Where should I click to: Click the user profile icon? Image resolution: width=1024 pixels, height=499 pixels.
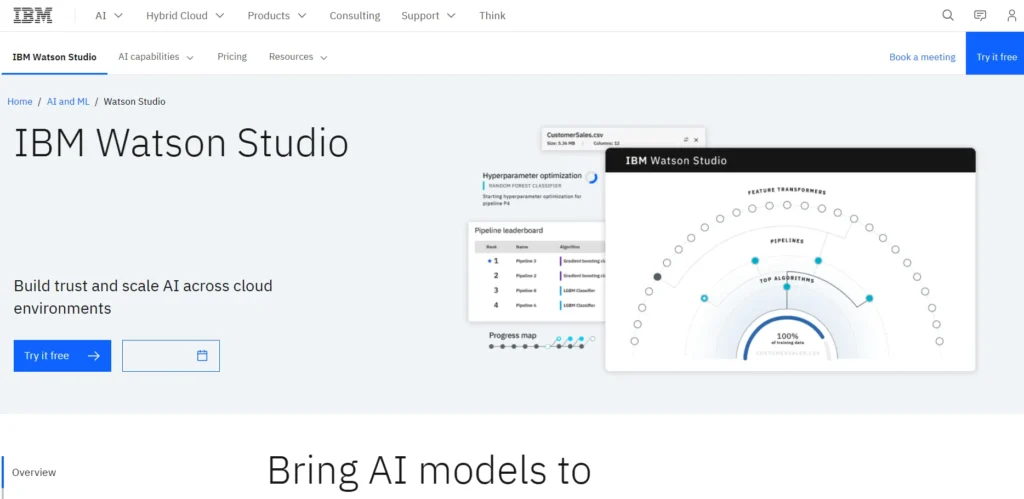(x=1012, y=16)
